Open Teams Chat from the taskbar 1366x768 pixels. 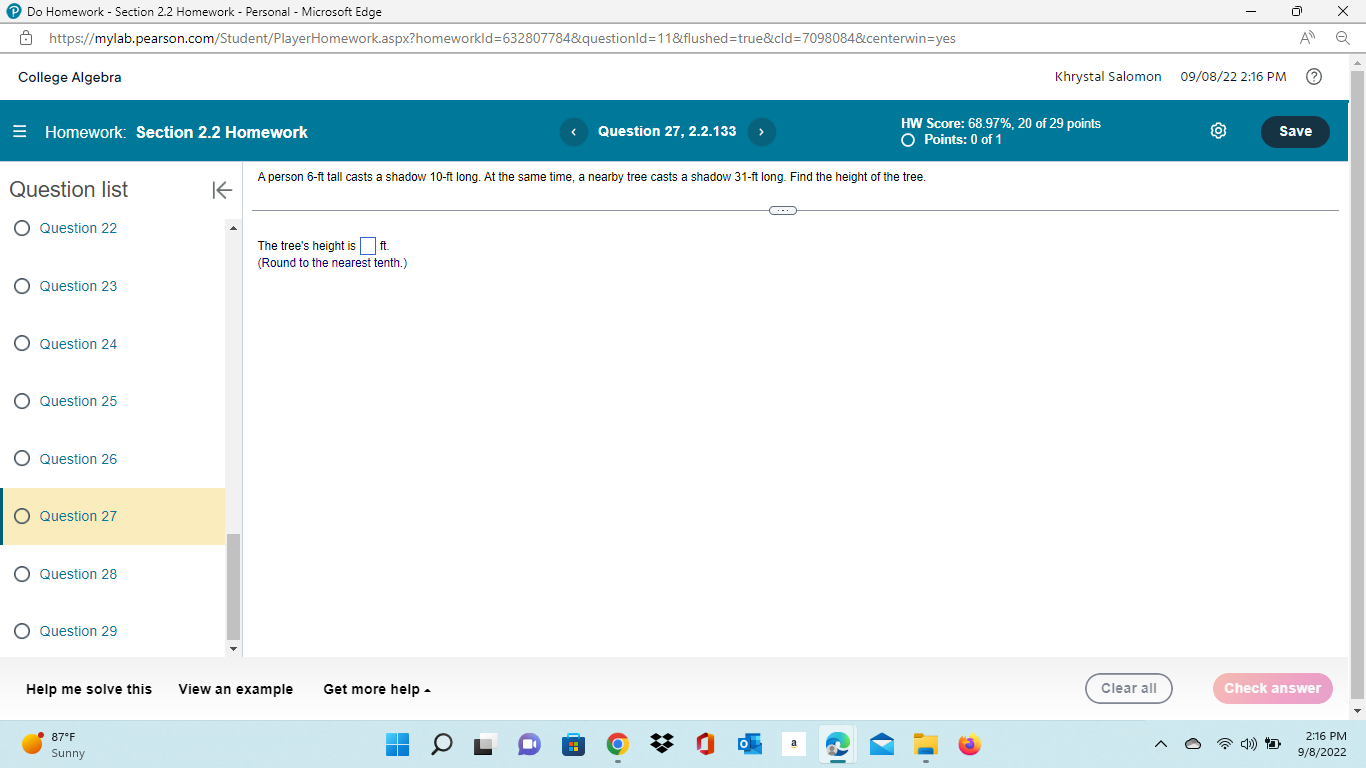click(x=529, y=745)
